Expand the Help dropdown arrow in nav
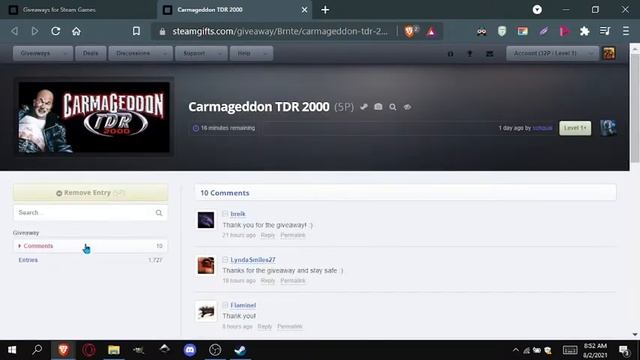Viewport: 640px width, 360px height. click(x=265, y=53)
